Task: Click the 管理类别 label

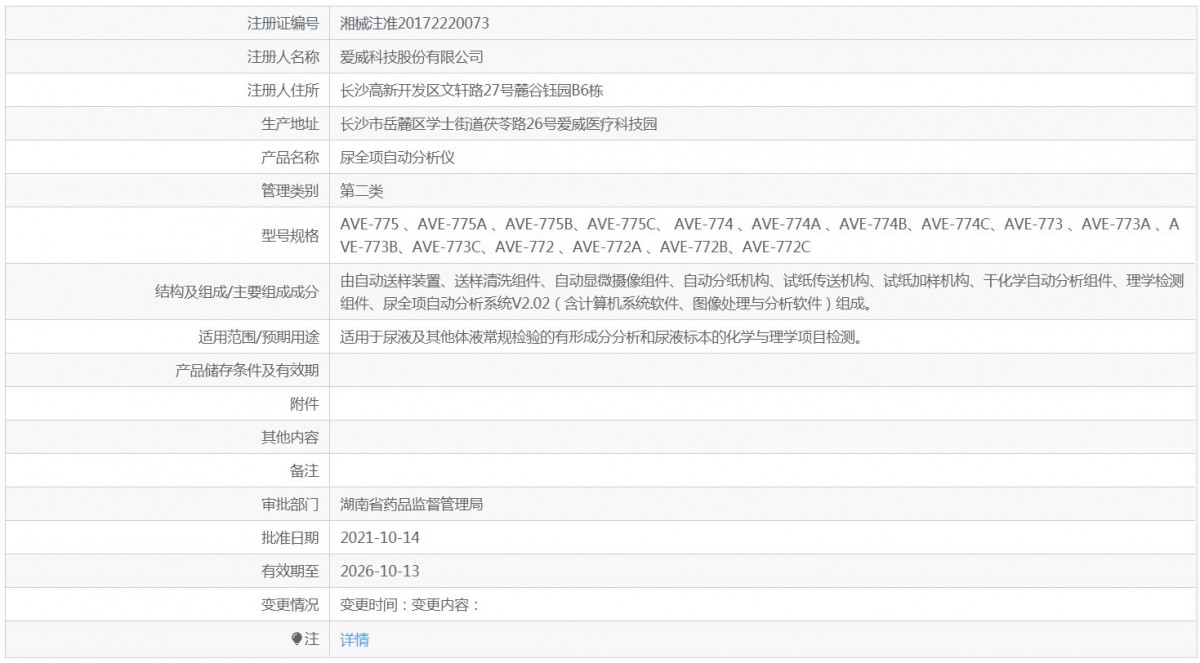Action: [290, 190]
